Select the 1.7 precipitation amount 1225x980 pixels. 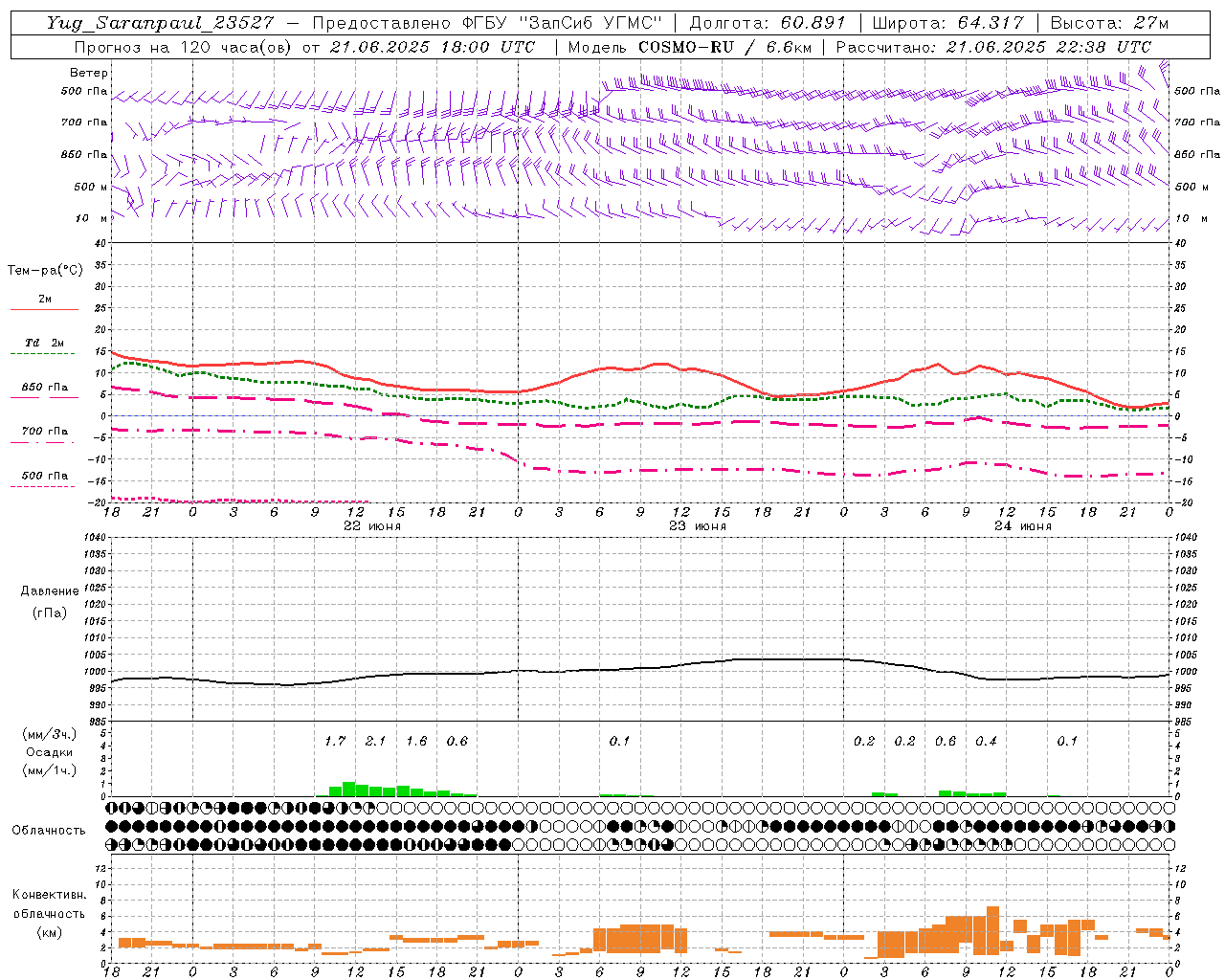pos(335,741)
